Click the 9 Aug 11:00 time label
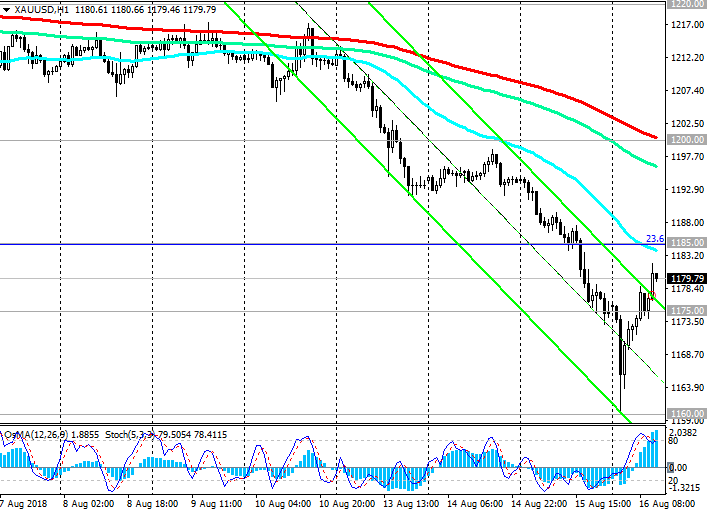The width and height of the screenshot is (707, 512). (x=216, y=503)
